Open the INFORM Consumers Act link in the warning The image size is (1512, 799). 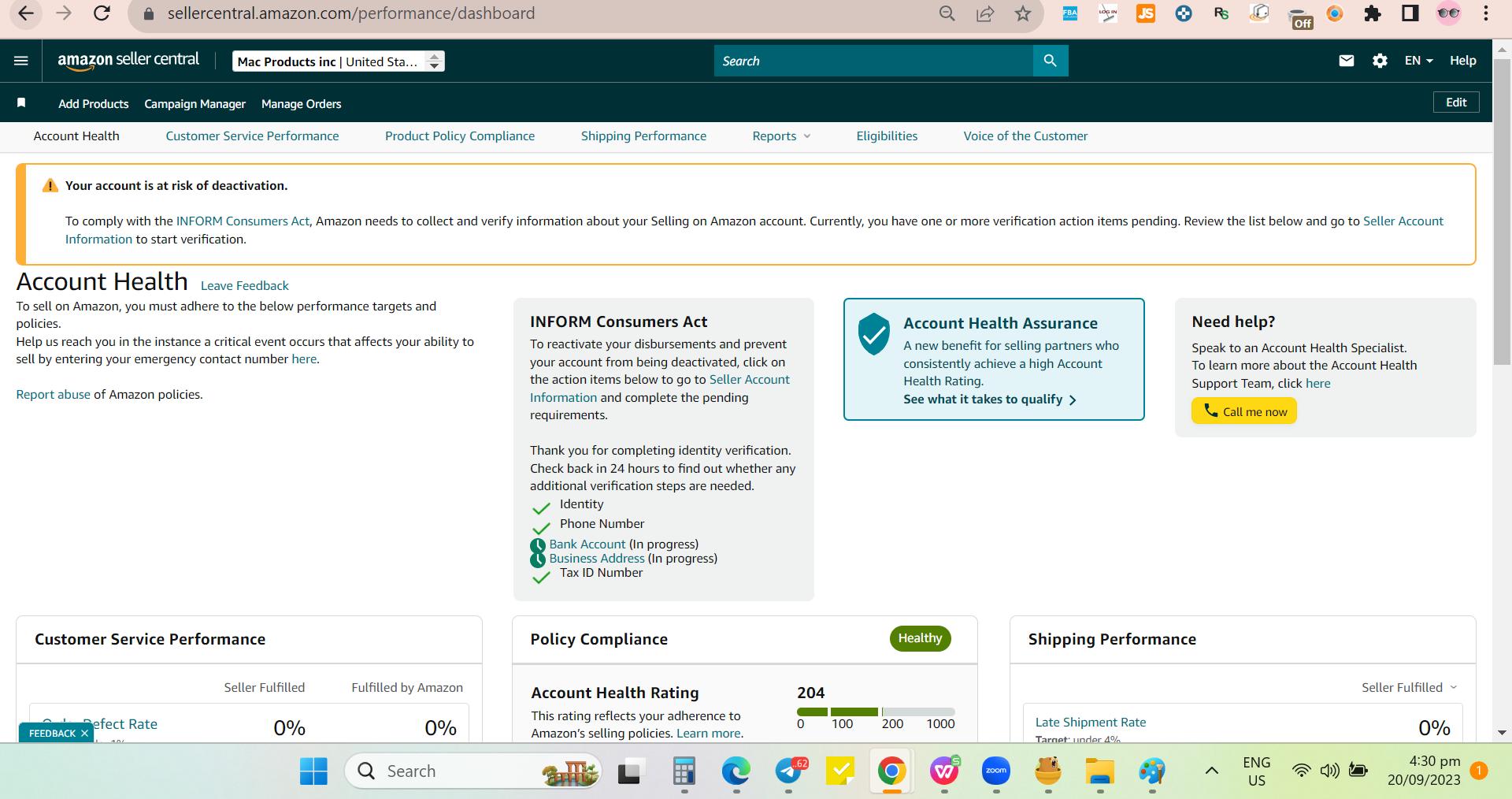243,221
